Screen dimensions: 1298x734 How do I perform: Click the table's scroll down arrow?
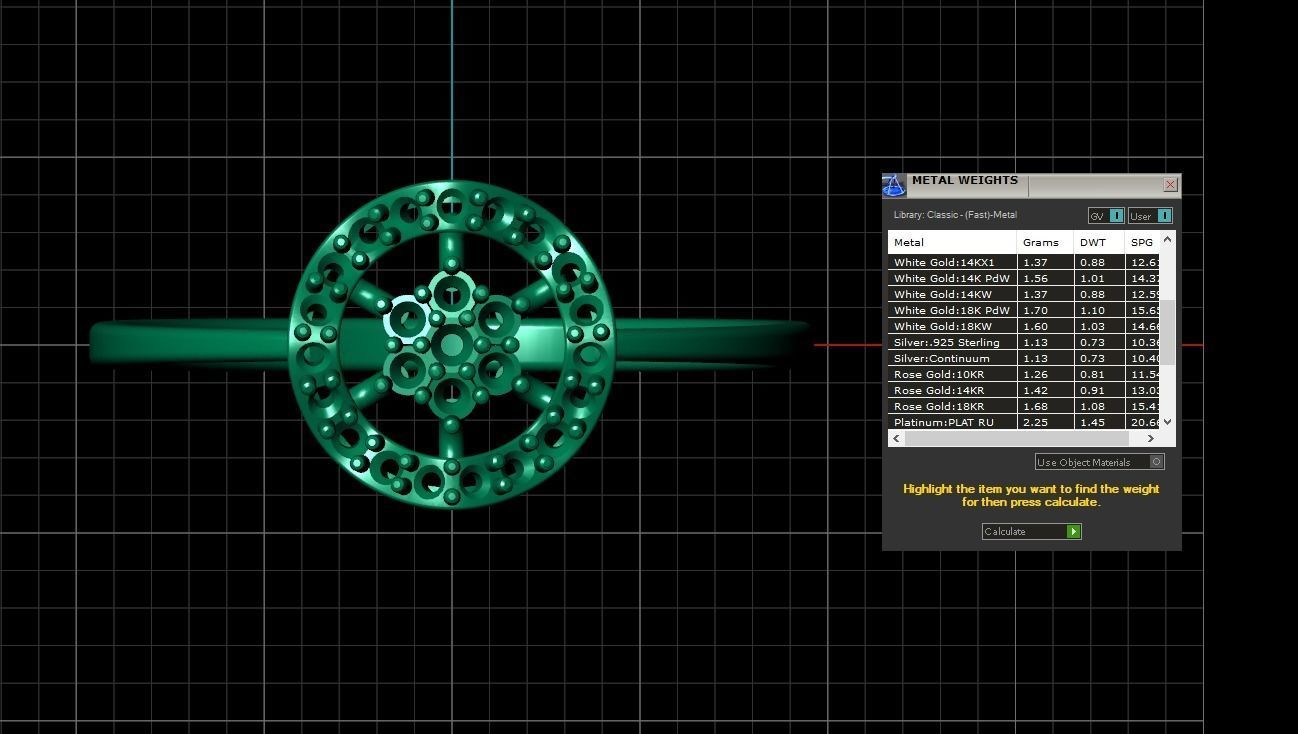pyautogui.click(x=1168, y=422)
